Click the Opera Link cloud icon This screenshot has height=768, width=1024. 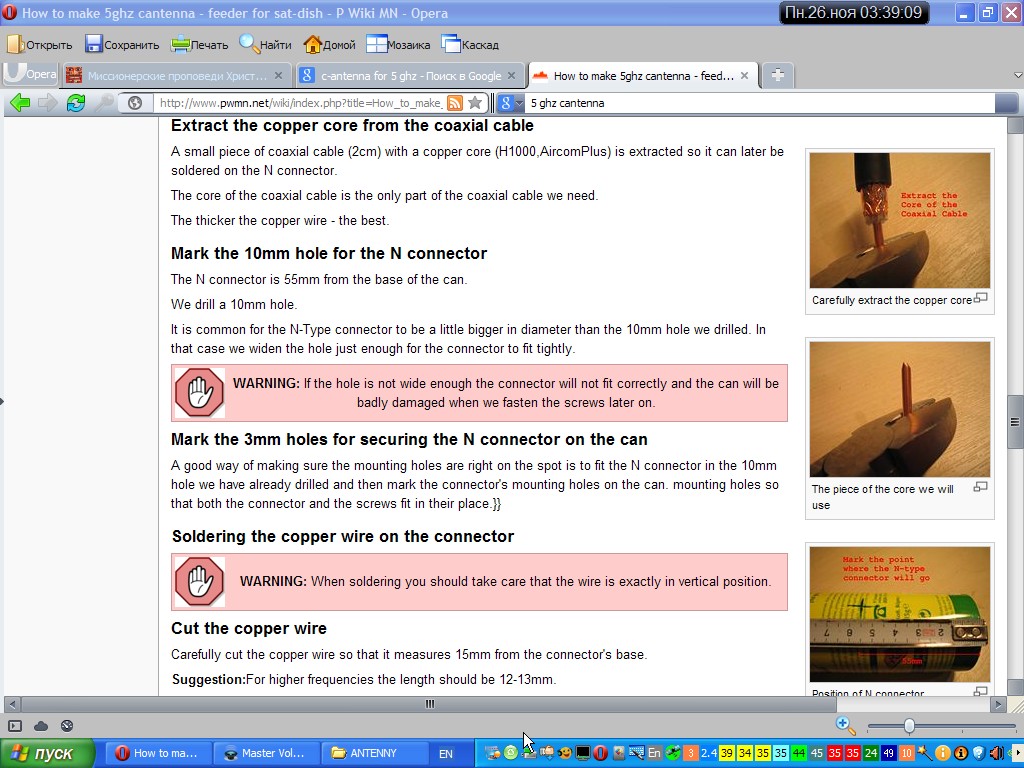click(41, 726)
